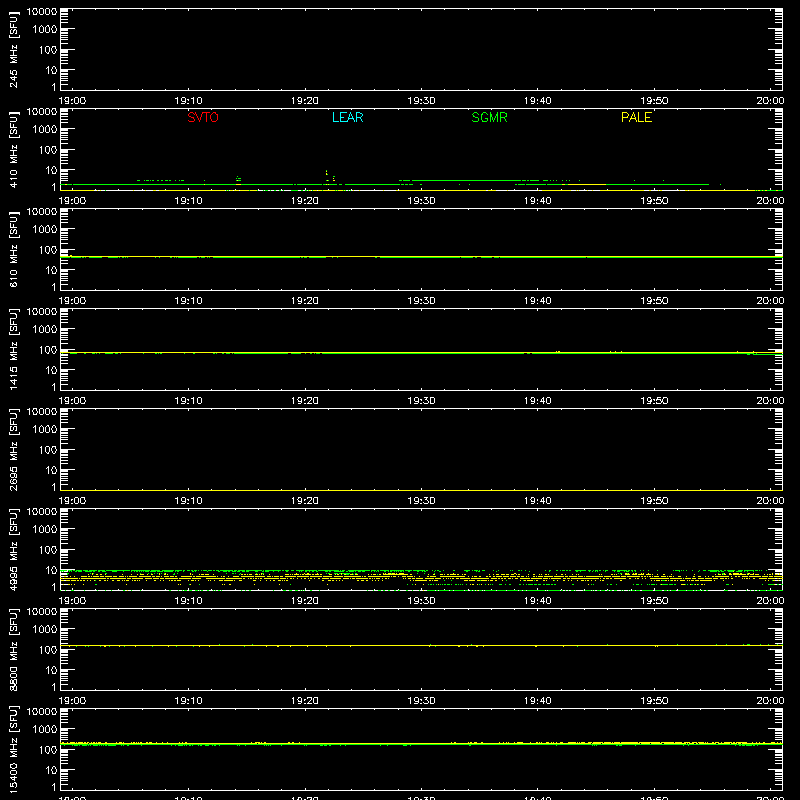
Task: Select the 410 MHz [SFU] axis title
Action: tap(13, 149)
